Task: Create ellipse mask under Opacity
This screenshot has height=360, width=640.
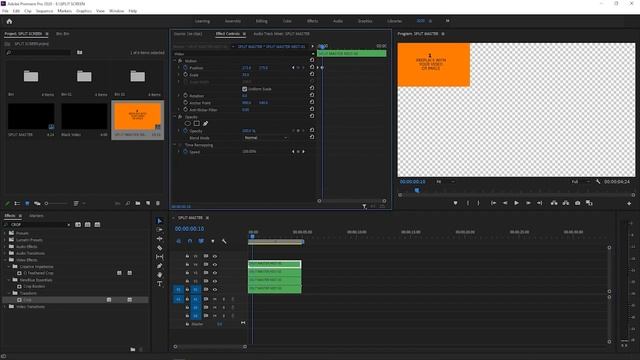Action: (188, 123)
